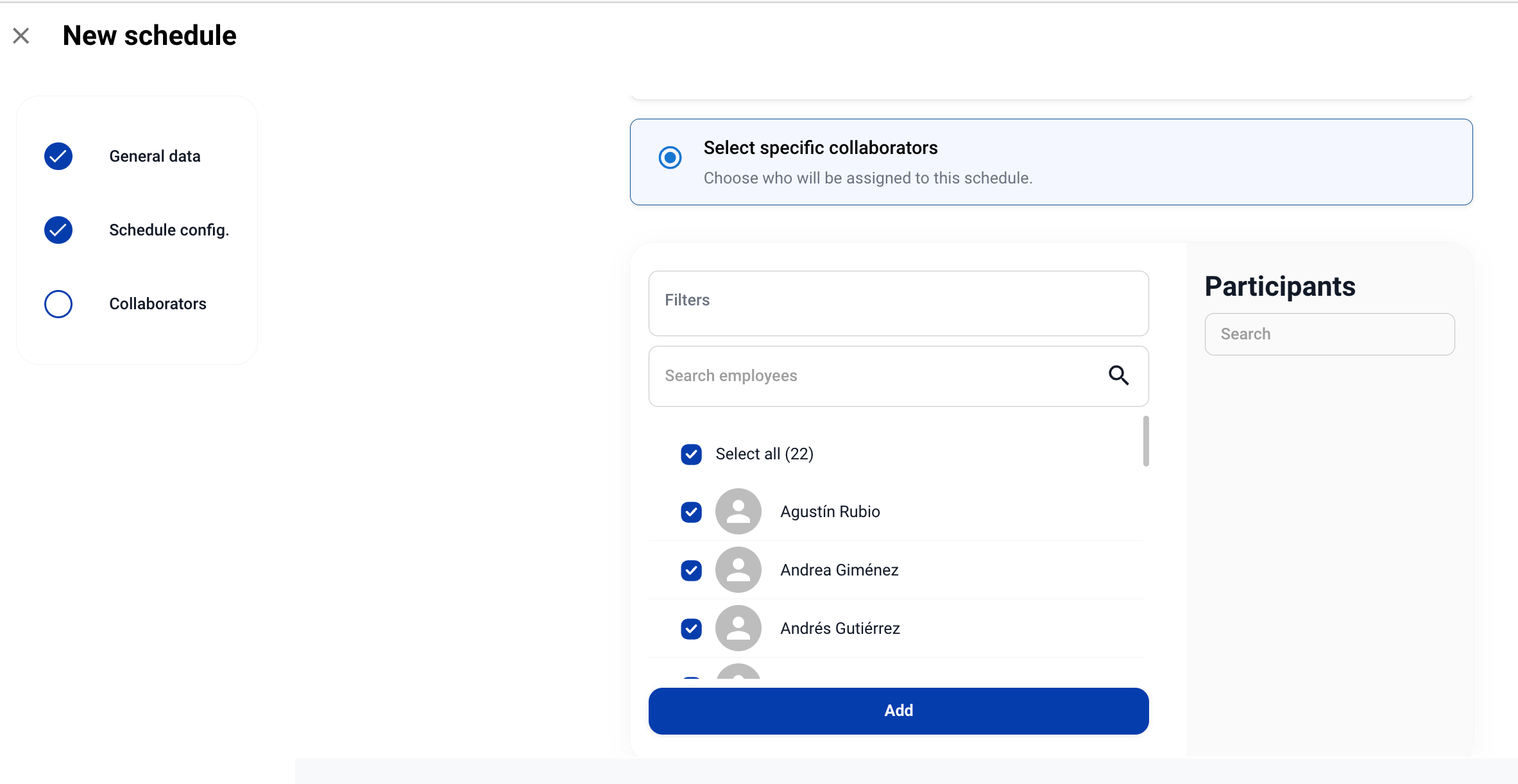Uncheck the Select all (22) checkbox
This screenshot has width=1518, height=784.
[x=691, y=454]
